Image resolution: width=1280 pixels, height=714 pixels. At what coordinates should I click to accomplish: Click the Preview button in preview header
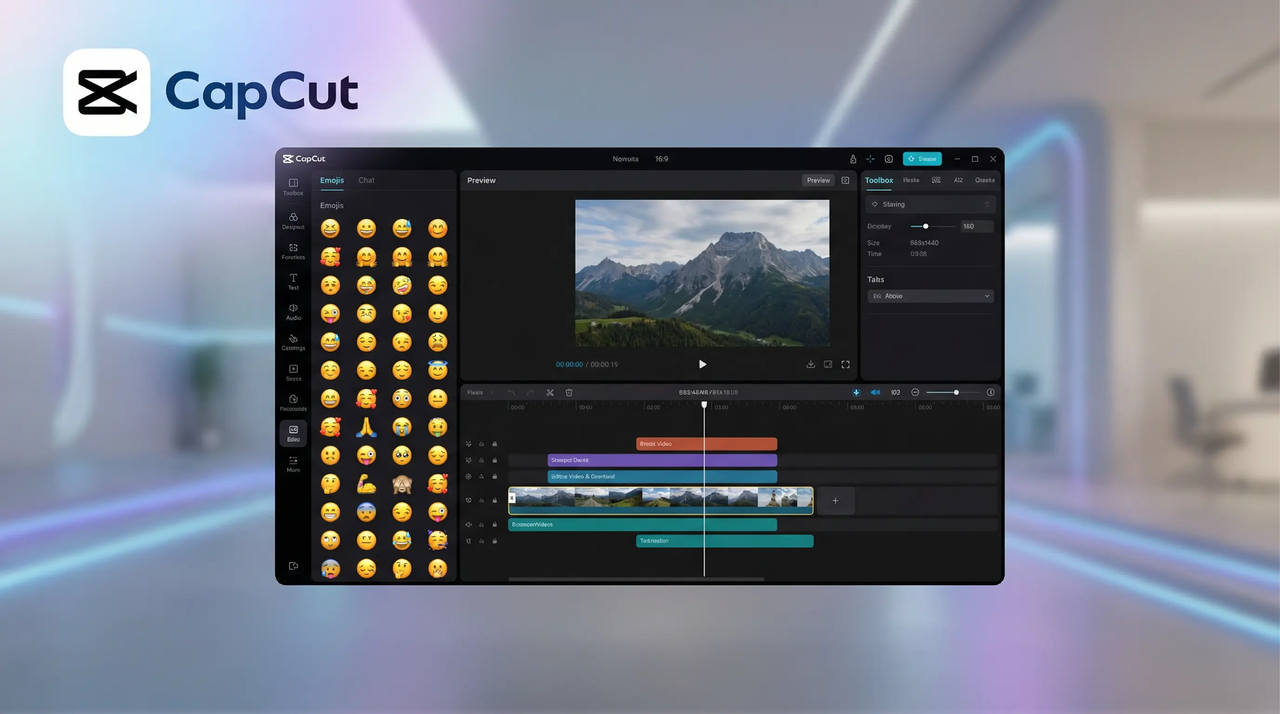coord(818,181)
